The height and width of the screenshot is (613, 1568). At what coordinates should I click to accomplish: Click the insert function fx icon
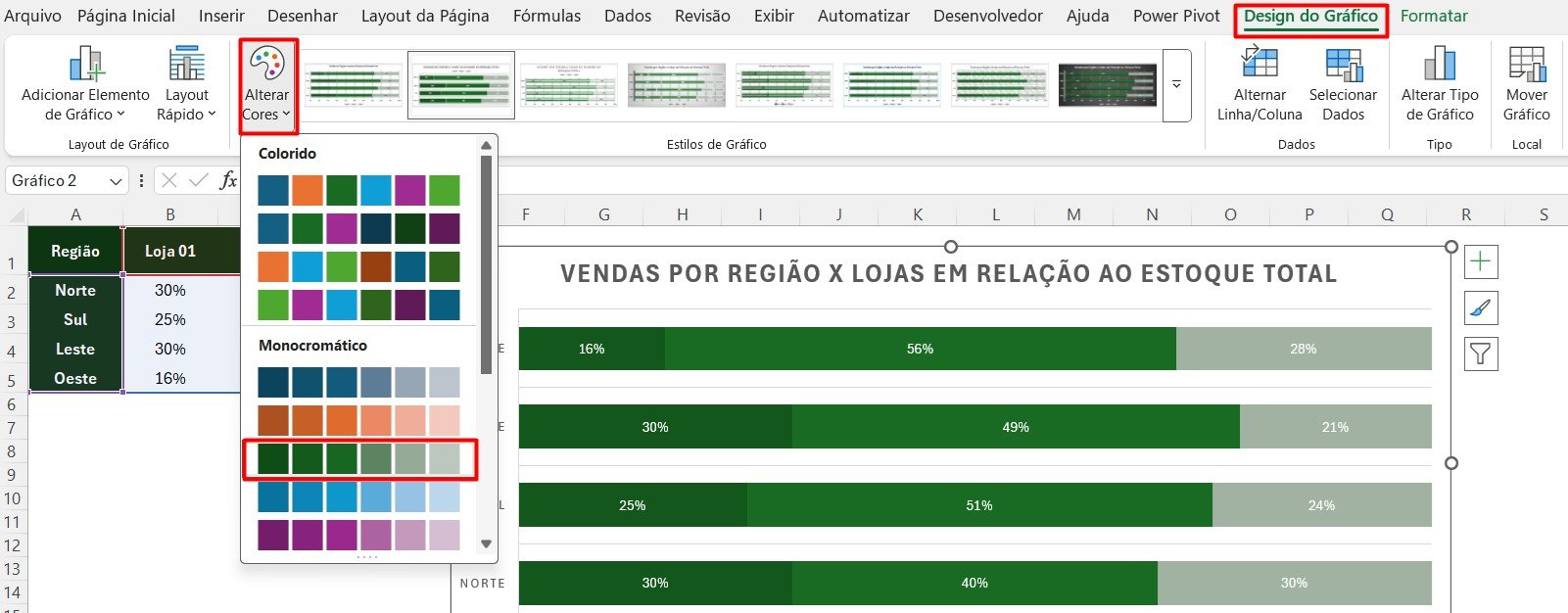227,180
